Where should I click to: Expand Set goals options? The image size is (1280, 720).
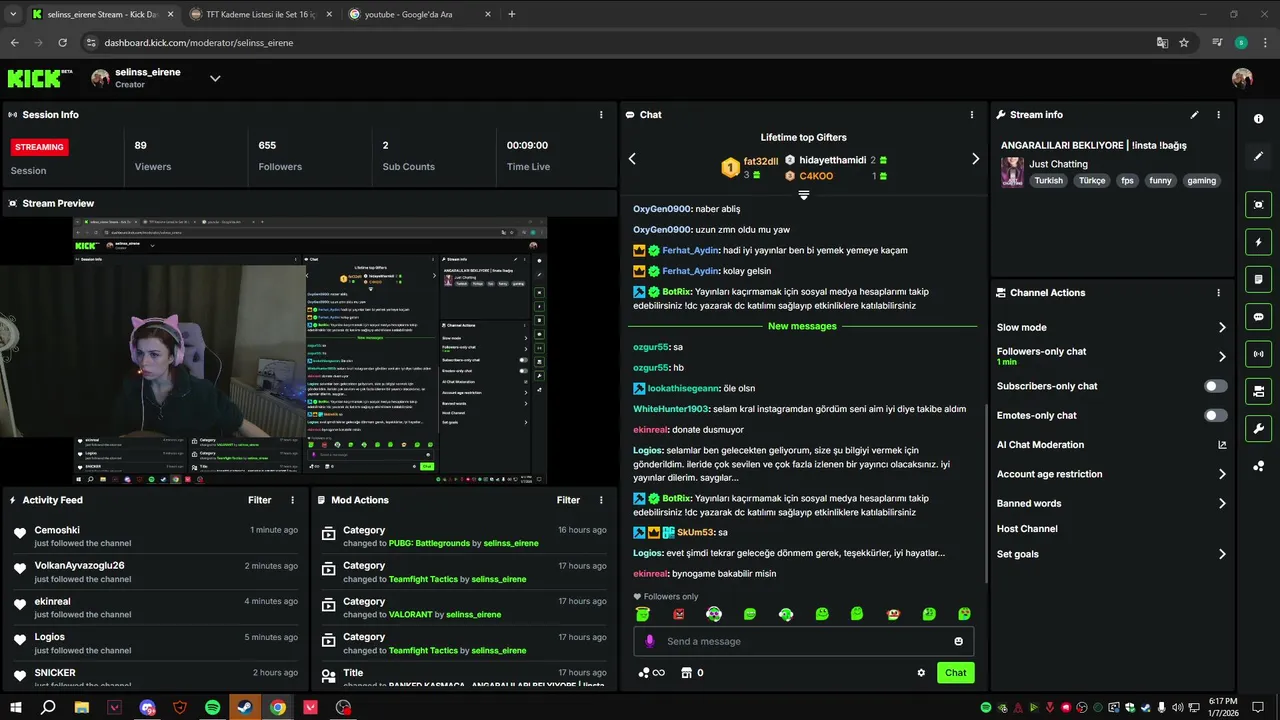pos(1222,554)
